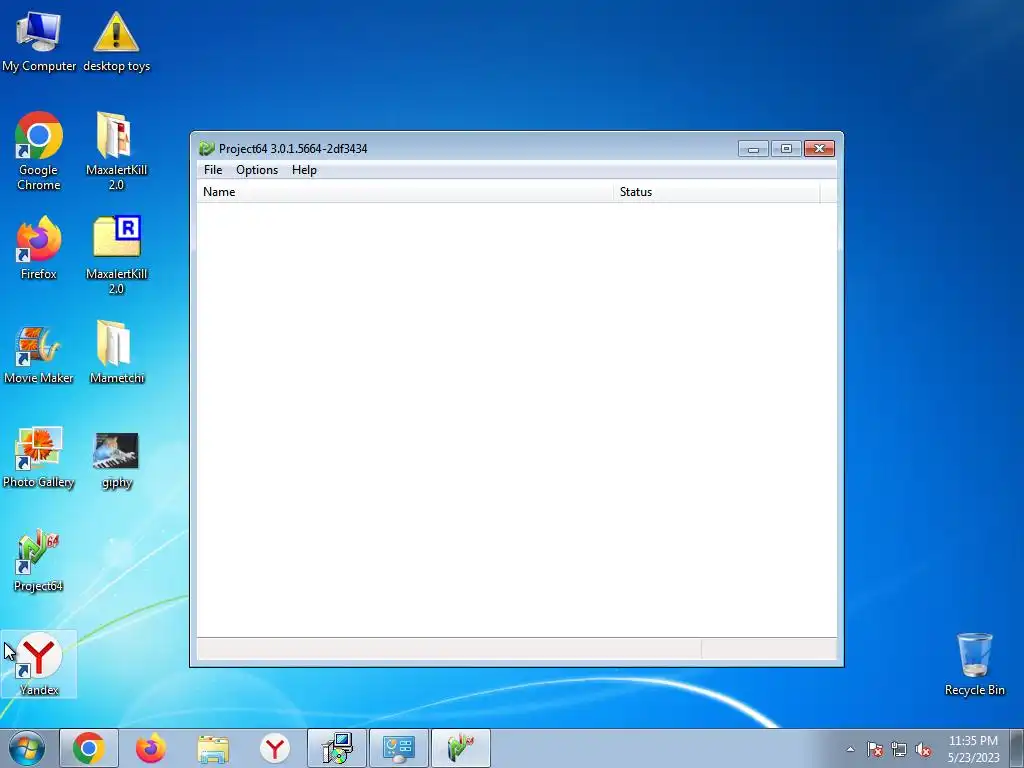
Task: Open the Options menu in Project64
Action: click(x=257, y=170)
